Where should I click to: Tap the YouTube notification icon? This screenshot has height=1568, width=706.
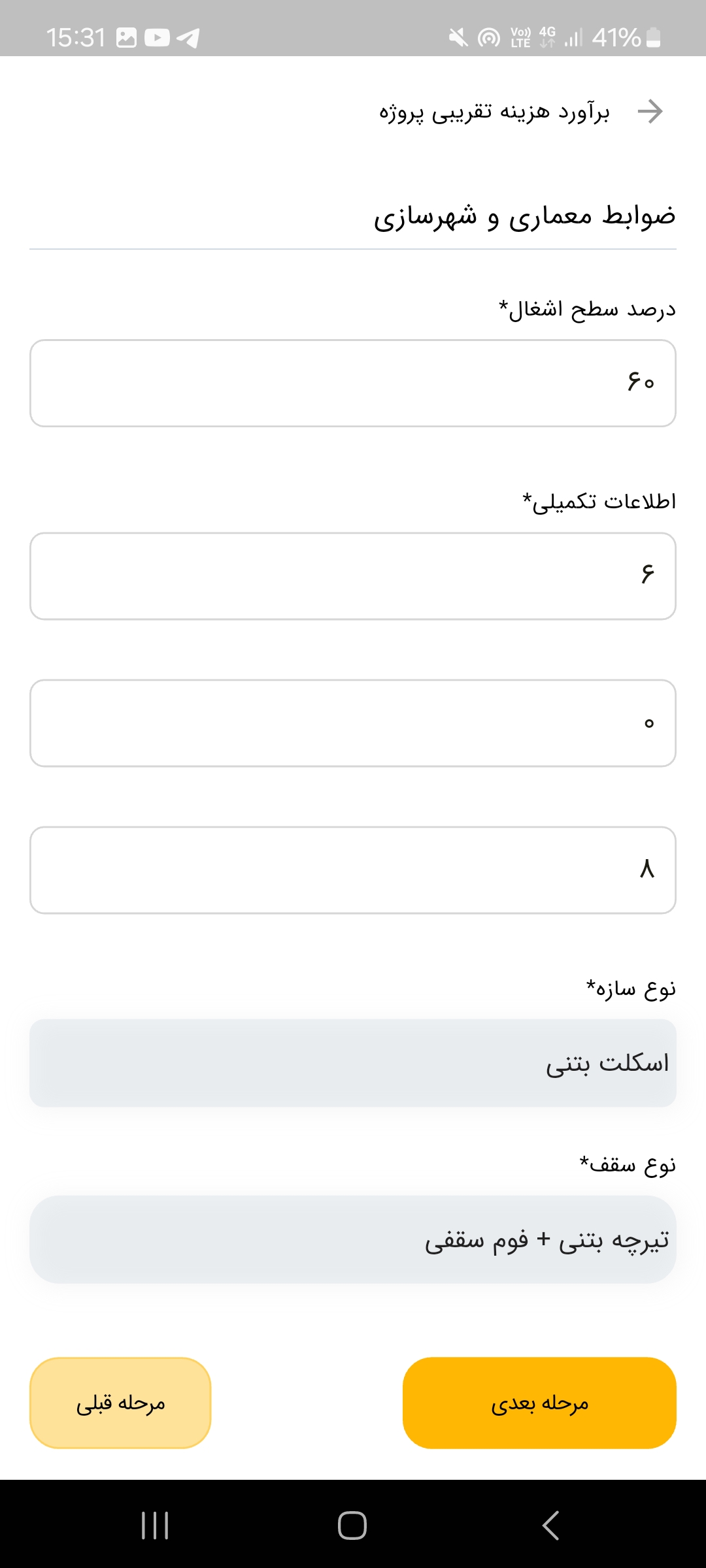pos(157,38)
